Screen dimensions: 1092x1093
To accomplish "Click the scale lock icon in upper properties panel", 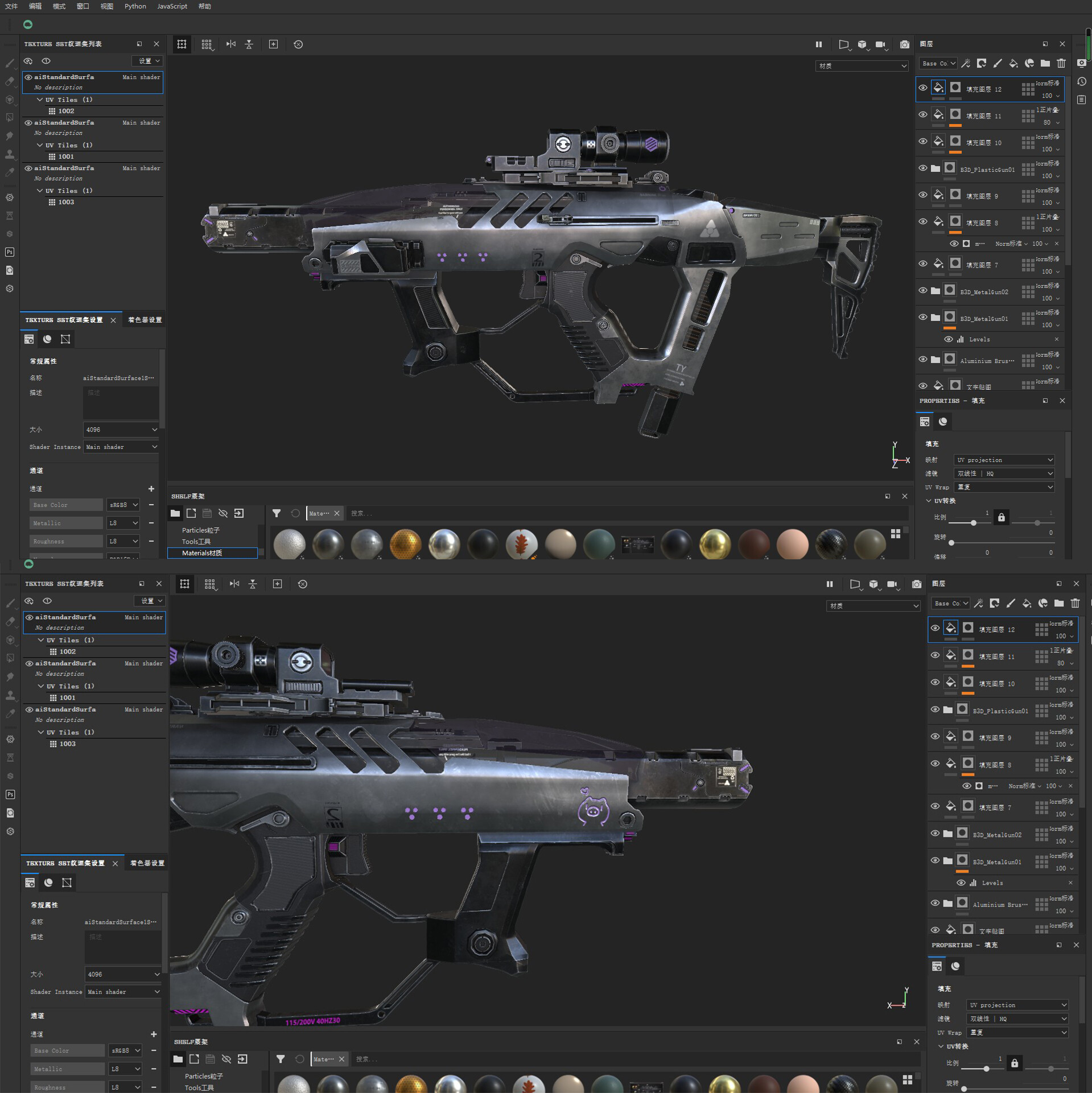I will 1001,517.
